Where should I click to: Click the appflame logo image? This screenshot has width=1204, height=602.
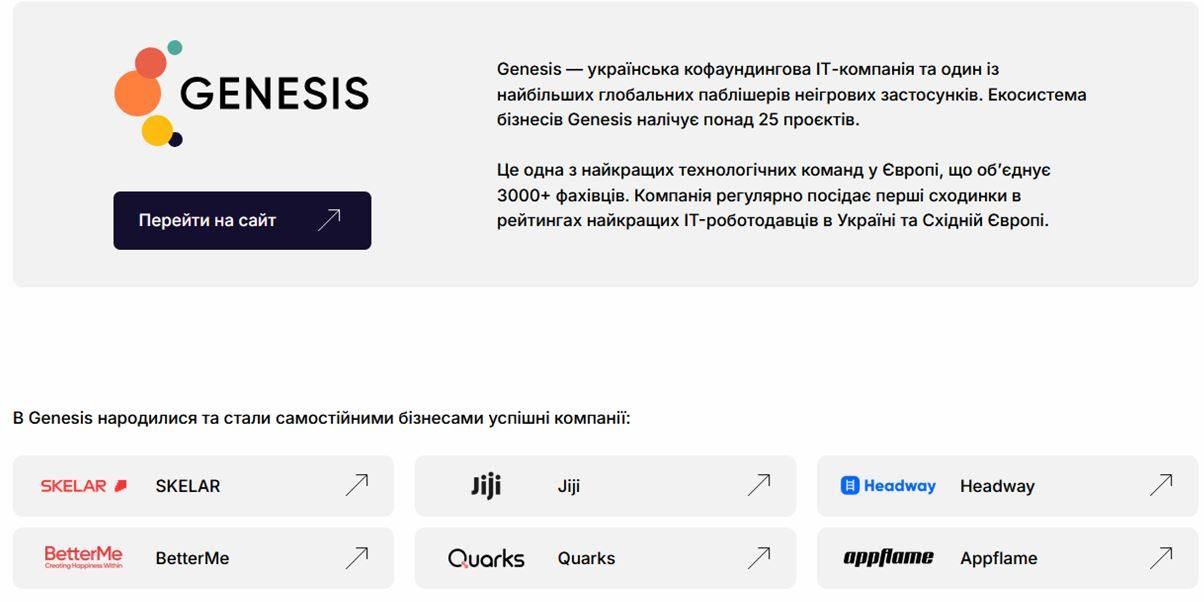point(888,558)
